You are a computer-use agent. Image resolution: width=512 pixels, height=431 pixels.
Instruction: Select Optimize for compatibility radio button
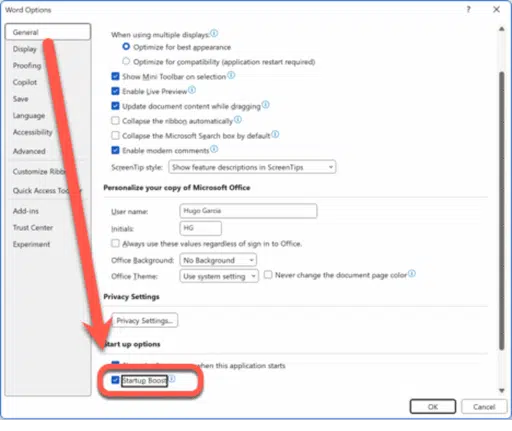[126, 61]
